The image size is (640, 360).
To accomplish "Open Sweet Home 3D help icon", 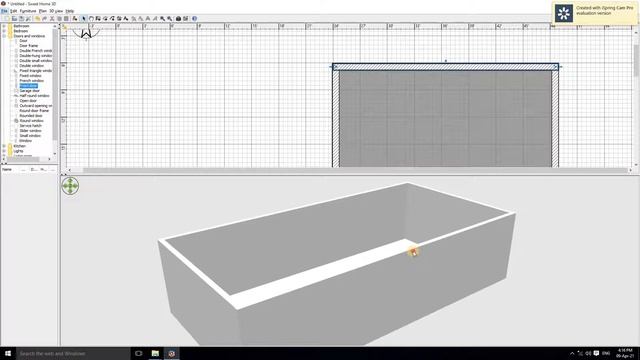I will 194,18.
